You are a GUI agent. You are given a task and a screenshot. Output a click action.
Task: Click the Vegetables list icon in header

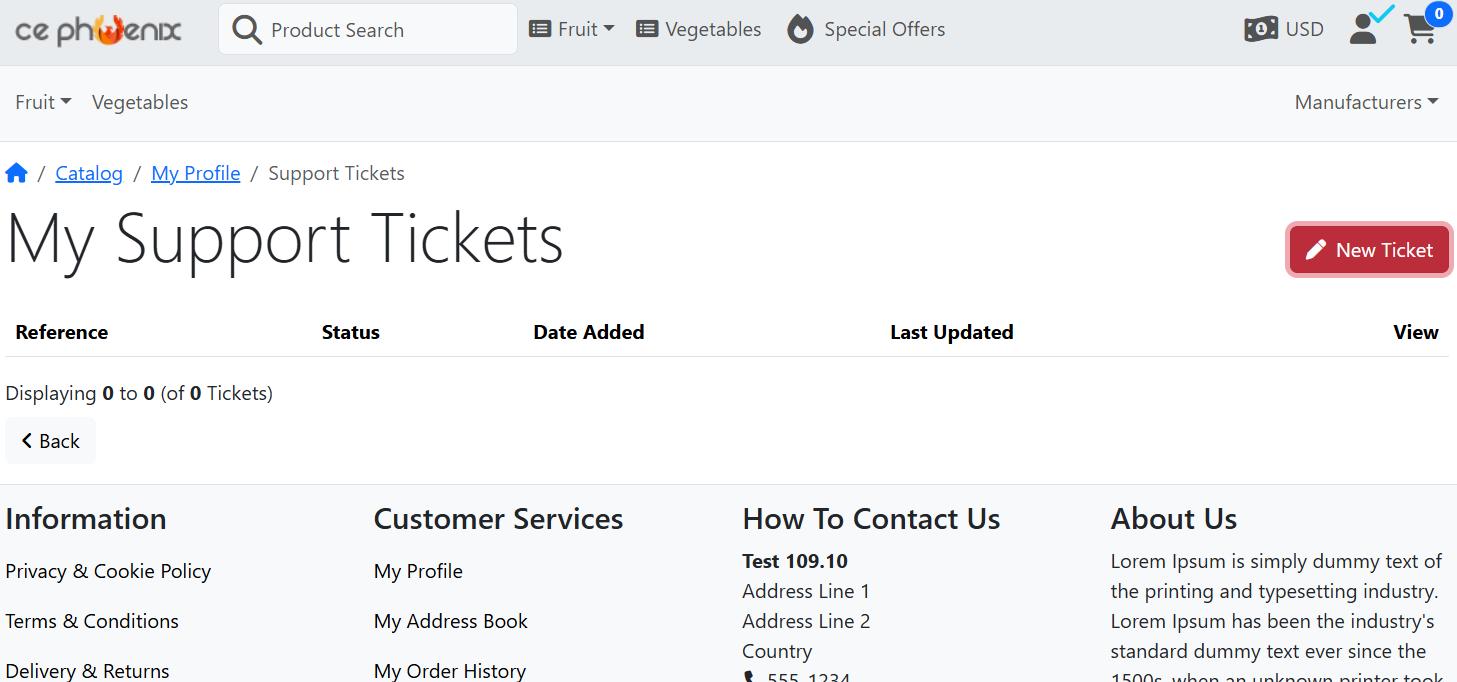647,29
